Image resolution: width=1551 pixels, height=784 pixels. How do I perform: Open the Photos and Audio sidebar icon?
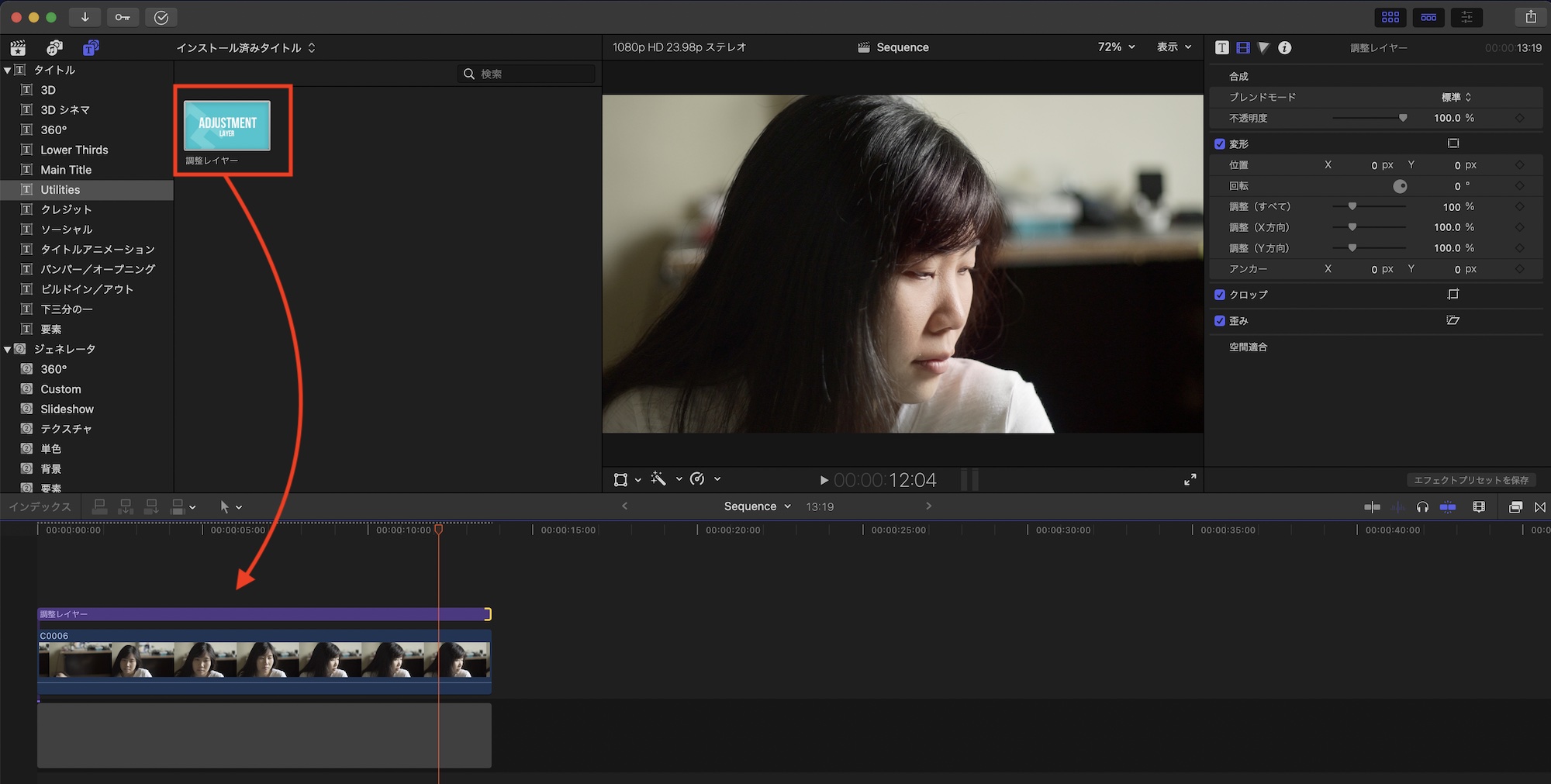pyautogui.click(x=54, y=48)
